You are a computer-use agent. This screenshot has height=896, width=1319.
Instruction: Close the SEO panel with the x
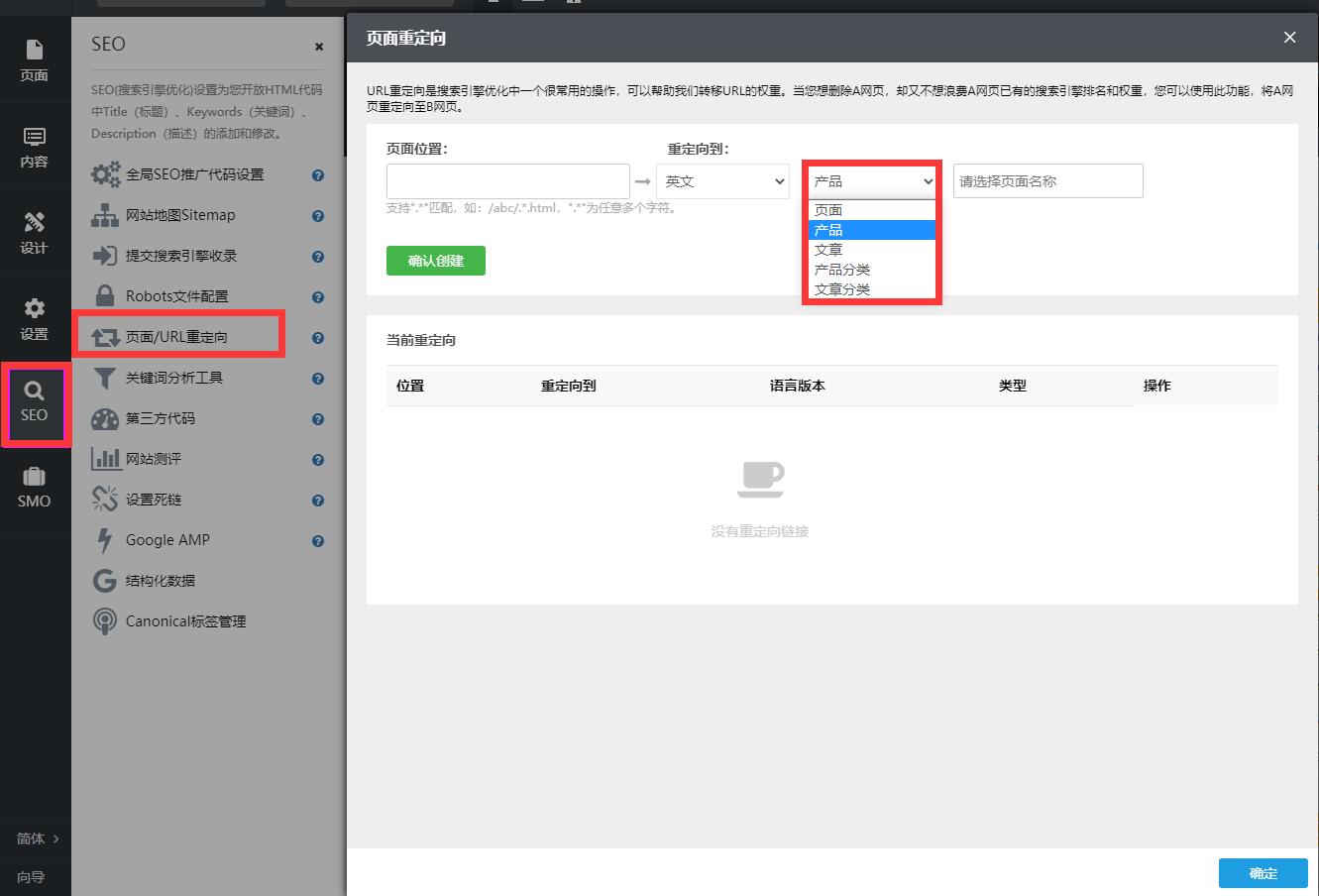coord(319,47)
